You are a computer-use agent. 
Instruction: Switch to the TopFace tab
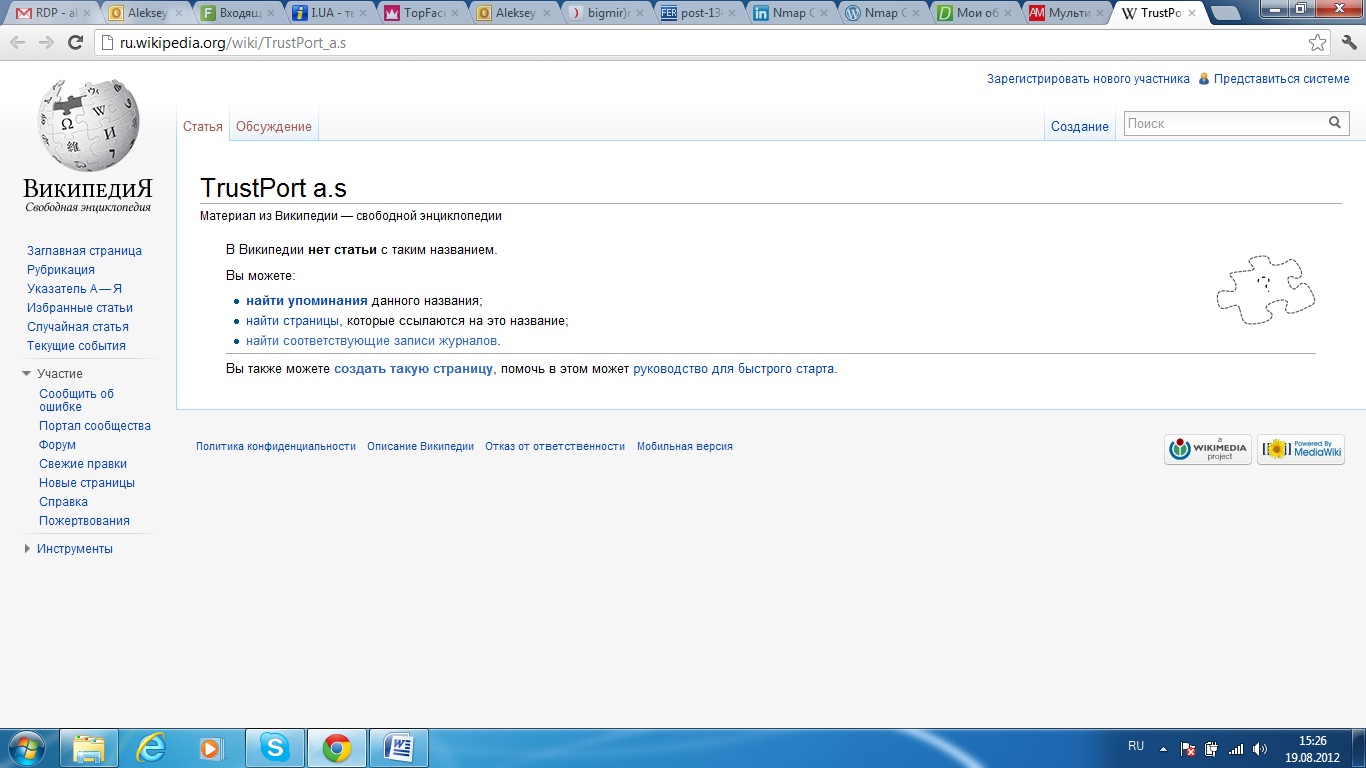click(x=422, y=14)
